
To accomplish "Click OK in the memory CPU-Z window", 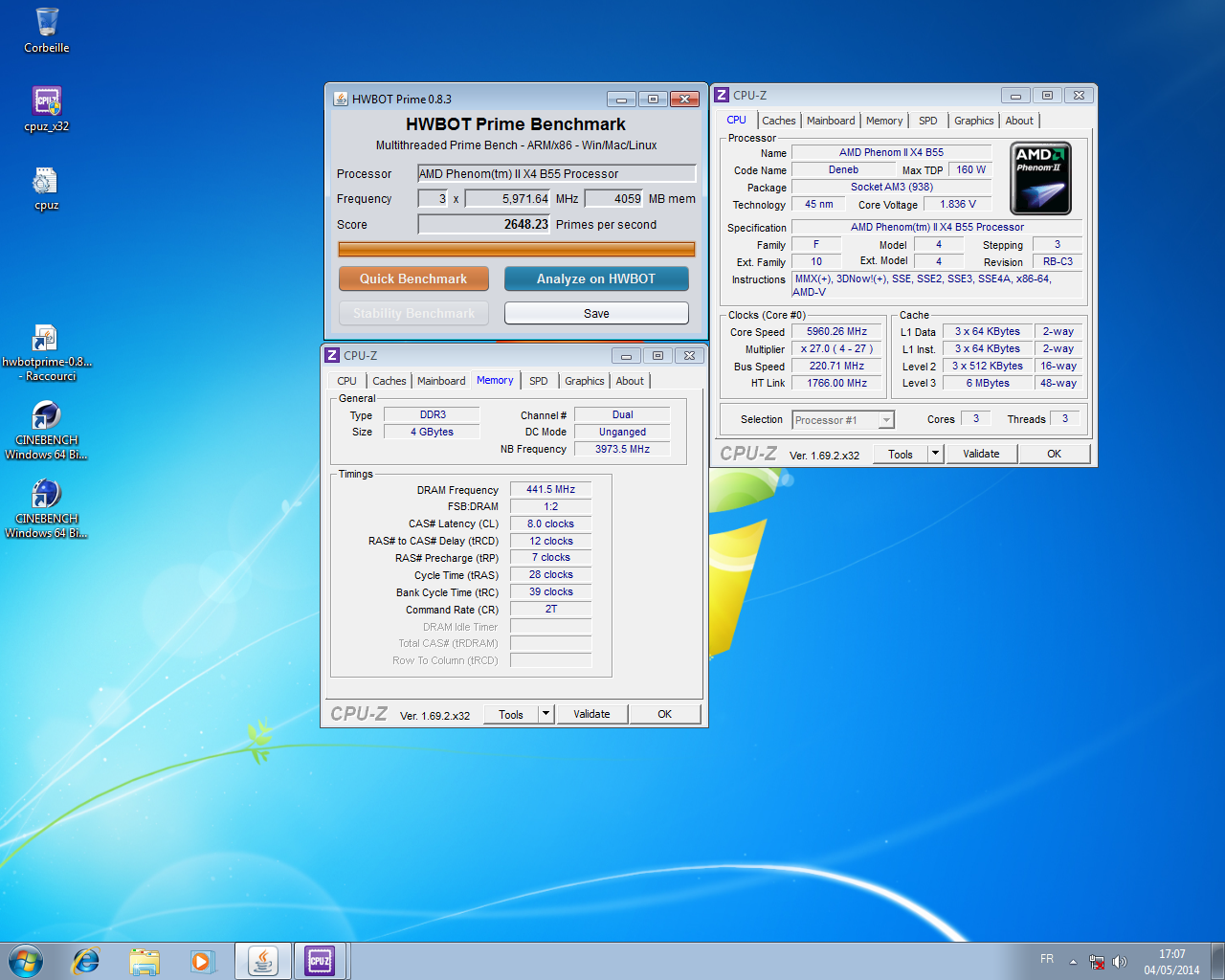I will [664, 714].
